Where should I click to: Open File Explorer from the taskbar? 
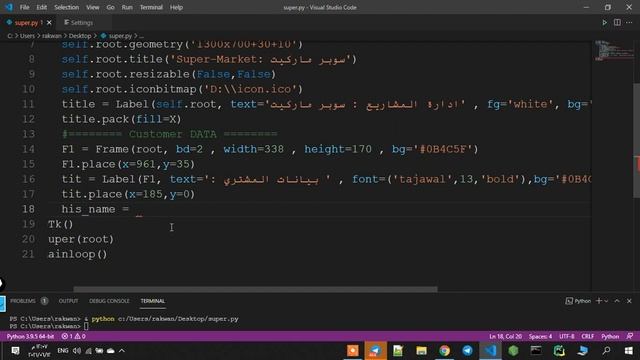coord(421,351)
